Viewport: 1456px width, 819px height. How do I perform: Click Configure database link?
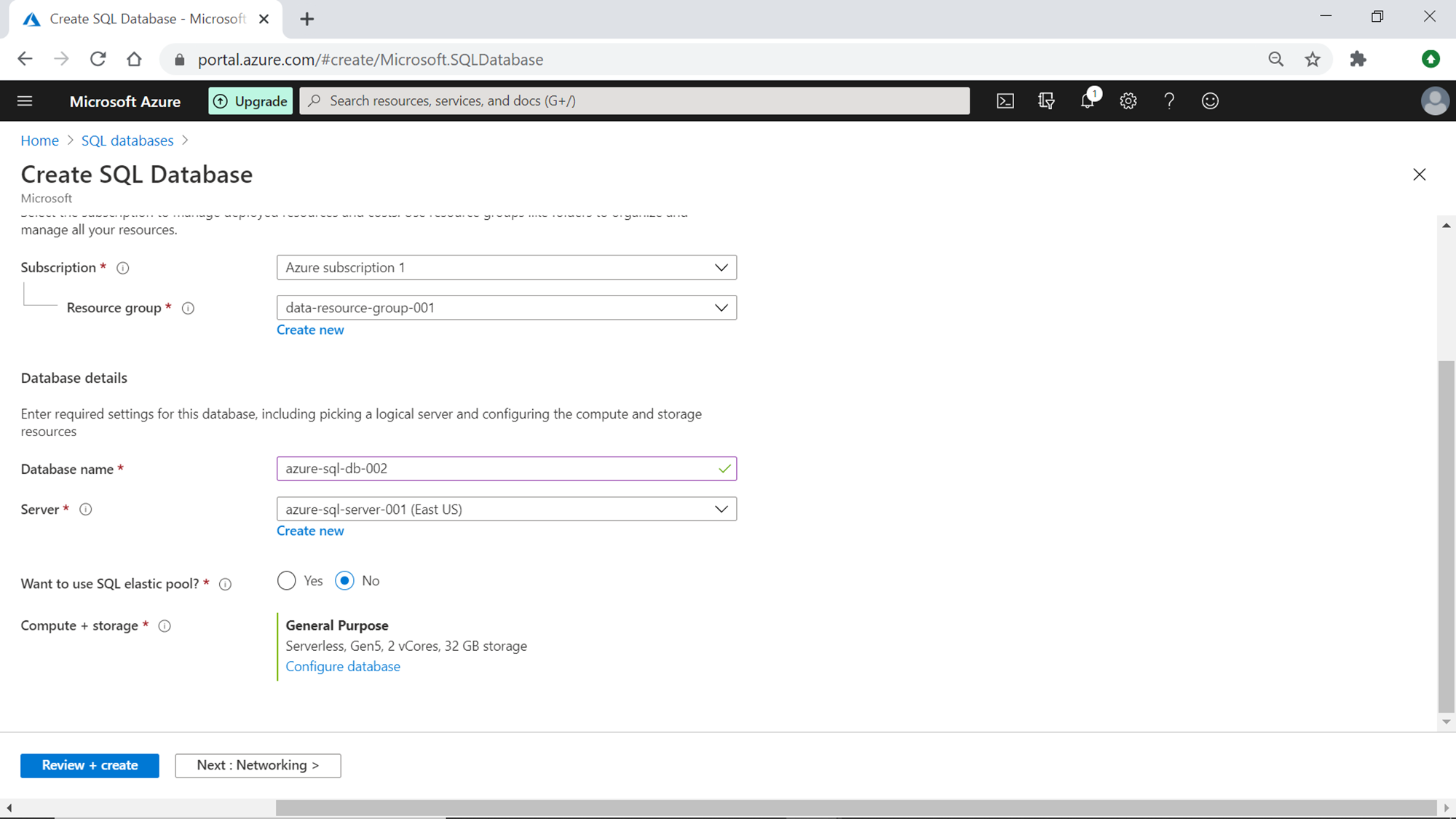tap(343, 666)
